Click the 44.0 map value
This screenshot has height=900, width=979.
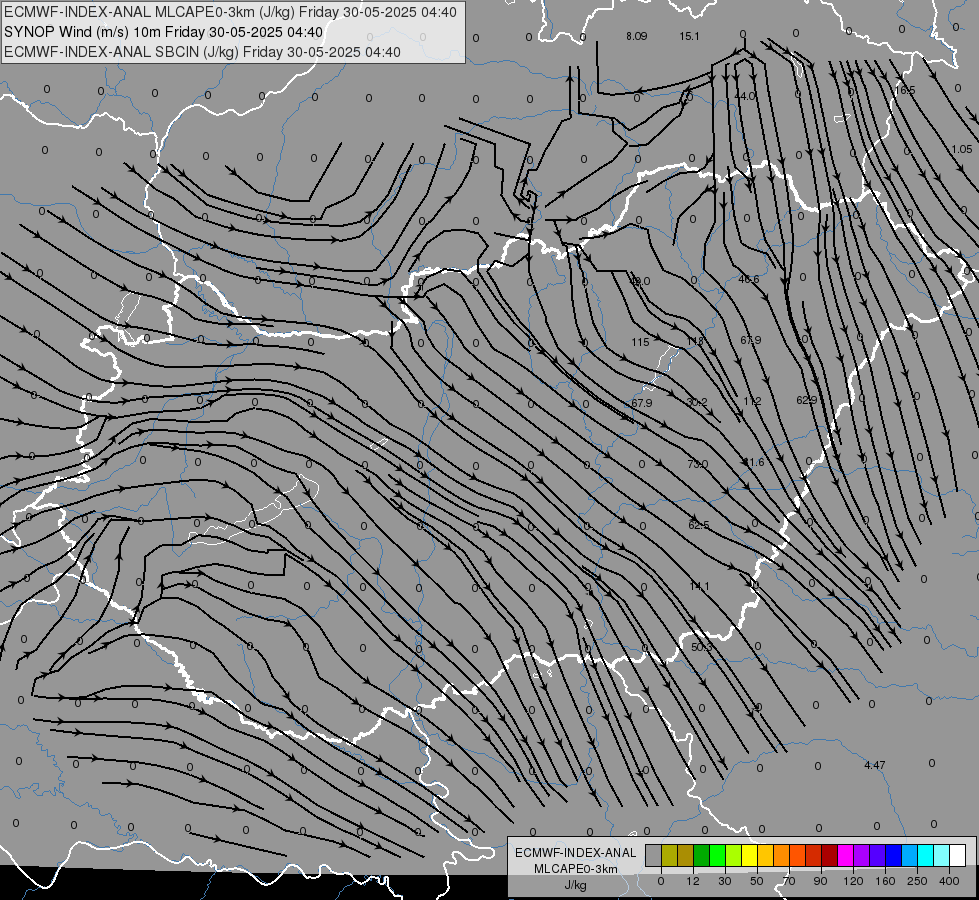(744, 96)
